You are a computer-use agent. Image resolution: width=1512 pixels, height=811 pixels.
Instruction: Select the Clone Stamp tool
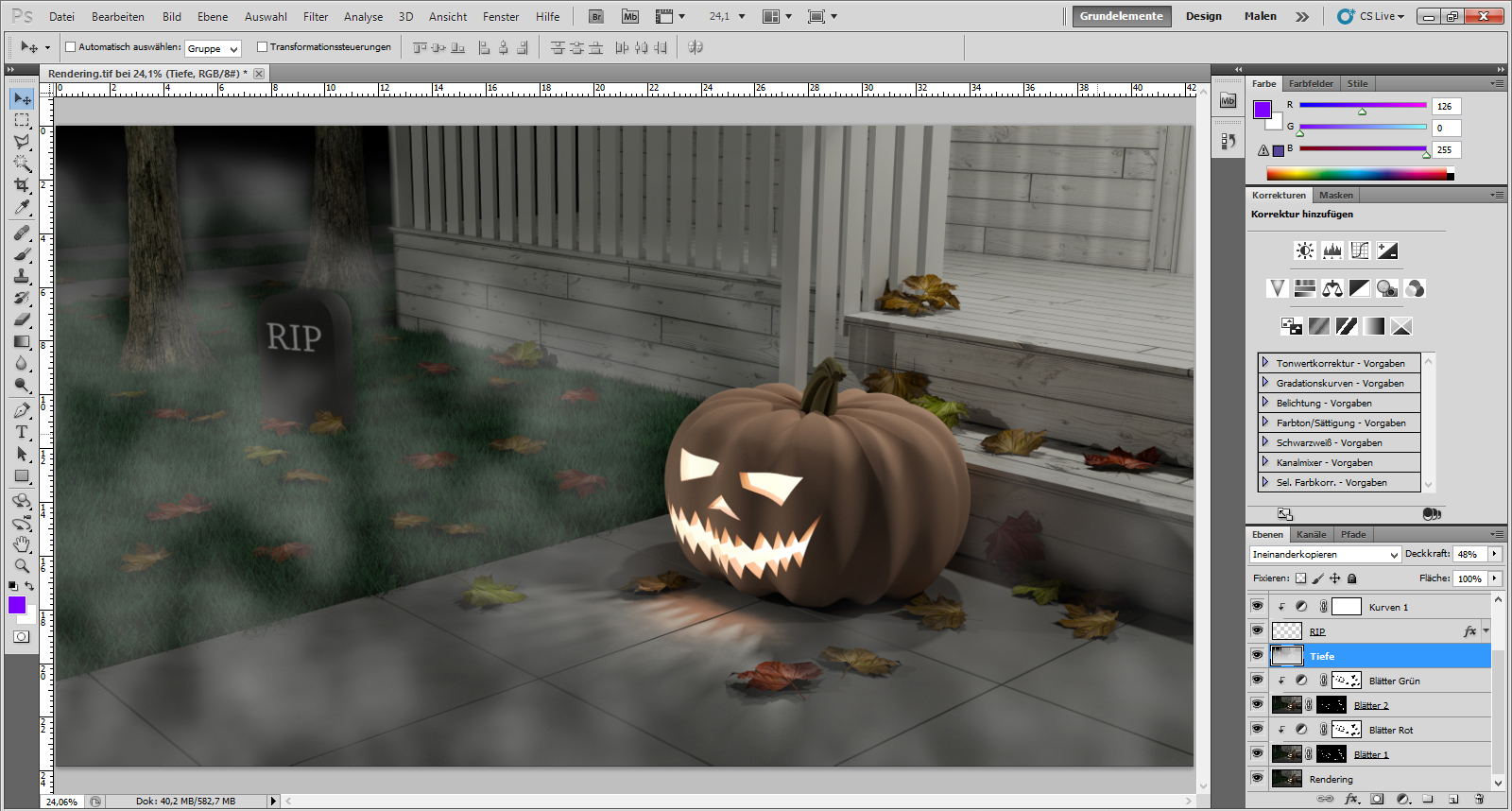pos(22,276)
